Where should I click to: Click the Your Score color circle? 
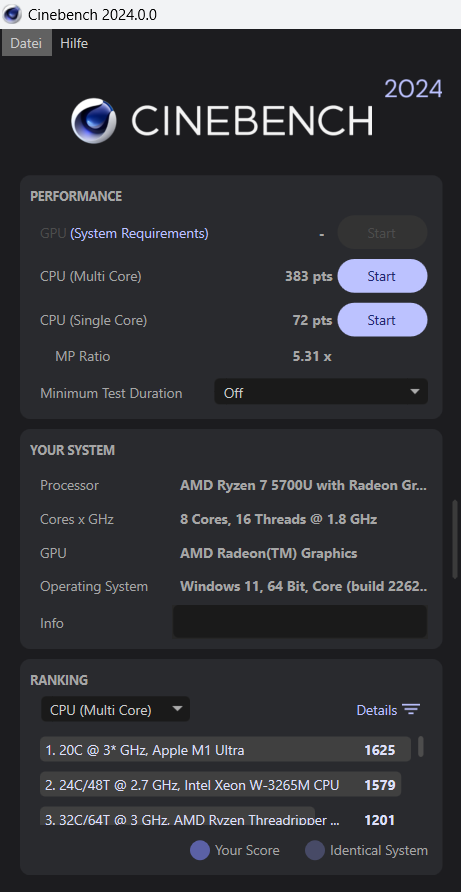tap(200, 850)
